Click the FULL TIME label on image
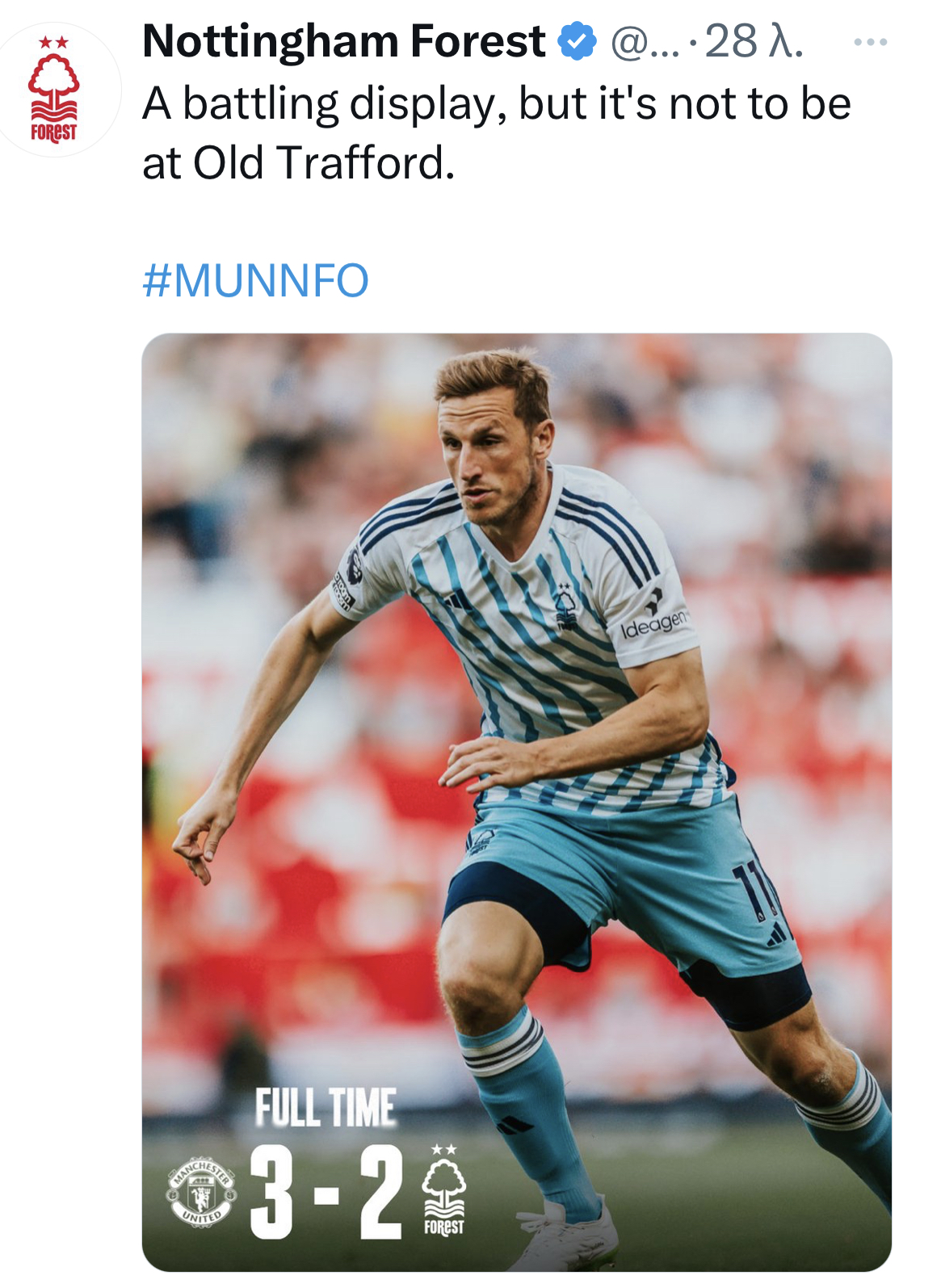This screenshot has height=1288, width=941. pyautogui.click(x=326, y=1107)
